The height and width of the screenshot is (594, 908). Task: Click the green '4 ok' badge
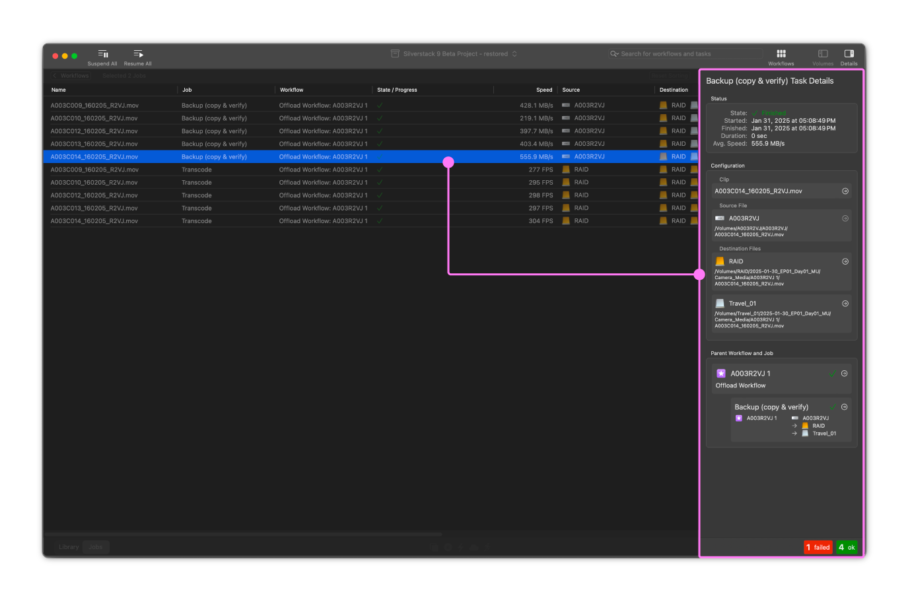(846, 547)
